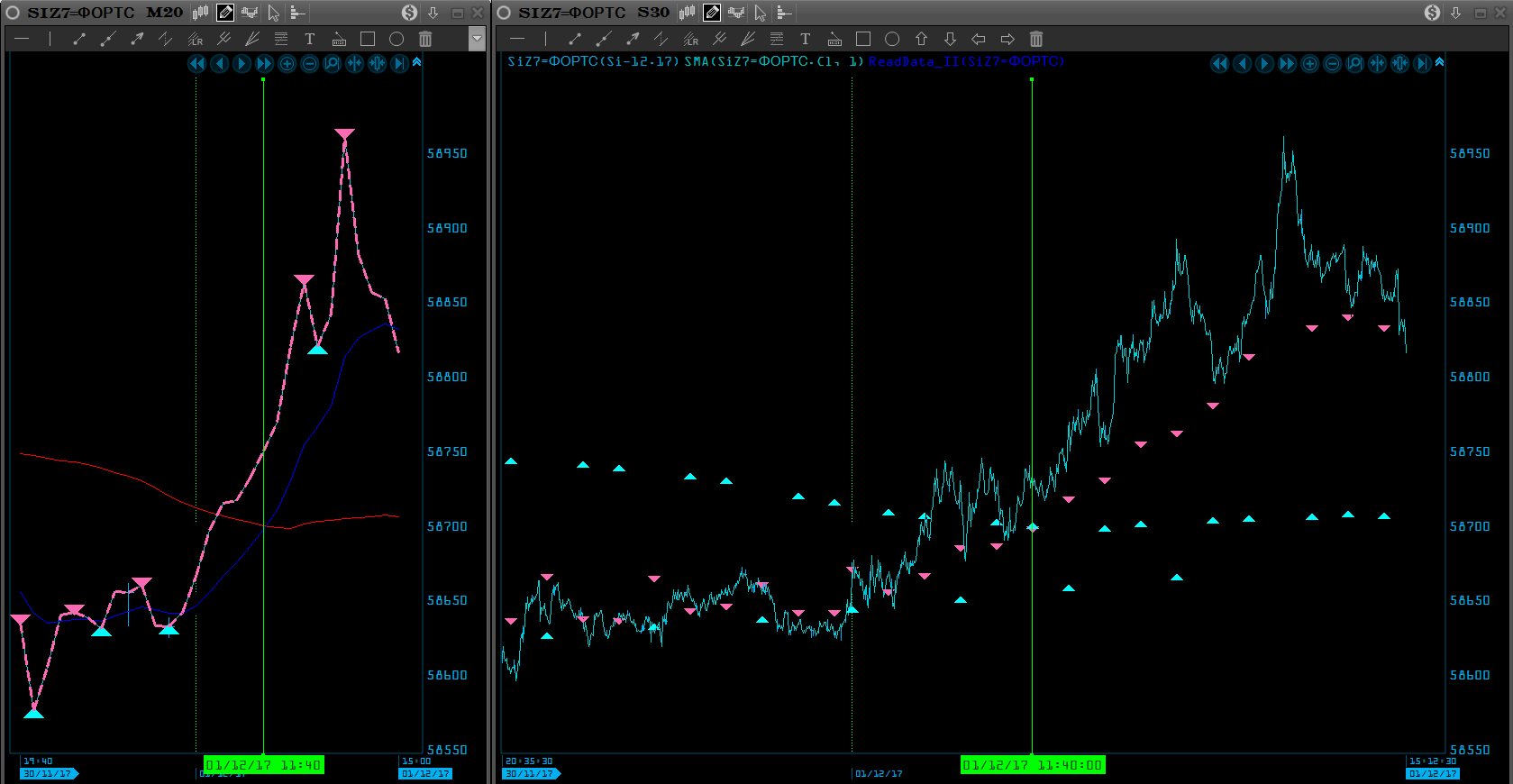Collapse the S30 navigation bar with double chevron
The image size is (1513, 784).
coord(1439,62)
